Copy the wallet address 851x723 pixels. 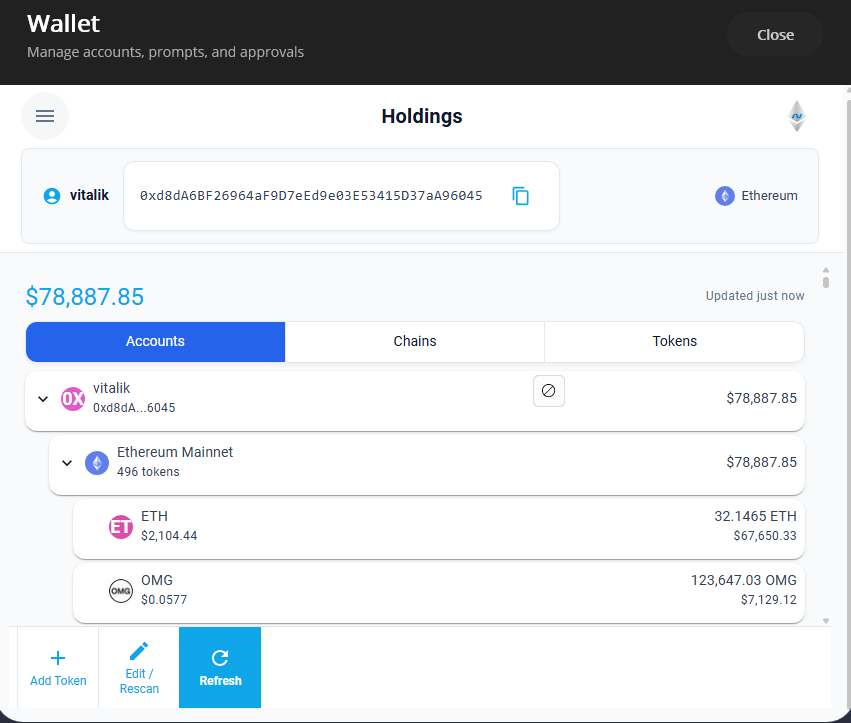click(x=521, y=196)
